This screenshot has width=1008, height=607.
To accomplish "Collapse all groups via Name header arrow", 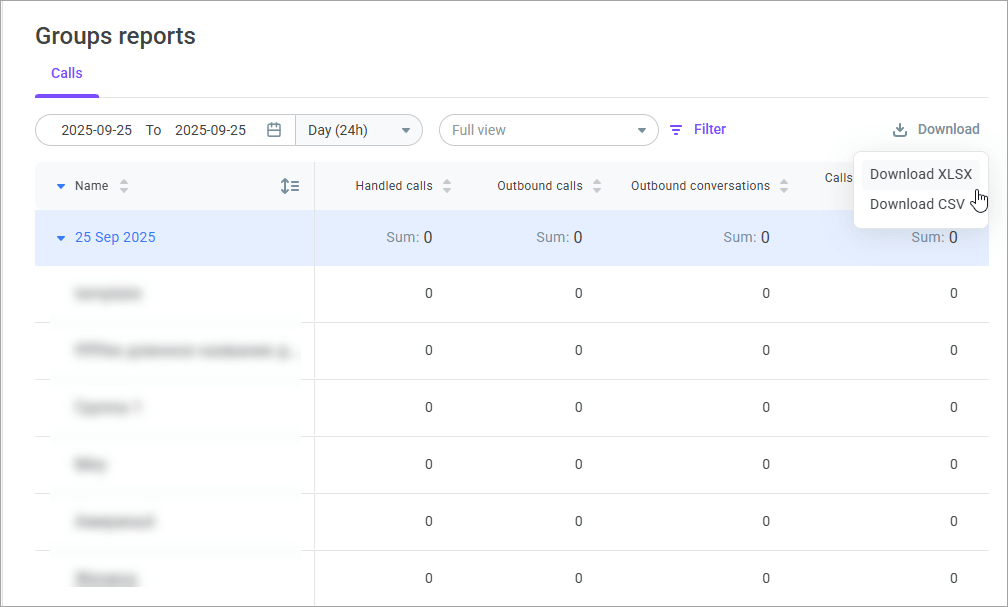I will (x=61, y=186).
